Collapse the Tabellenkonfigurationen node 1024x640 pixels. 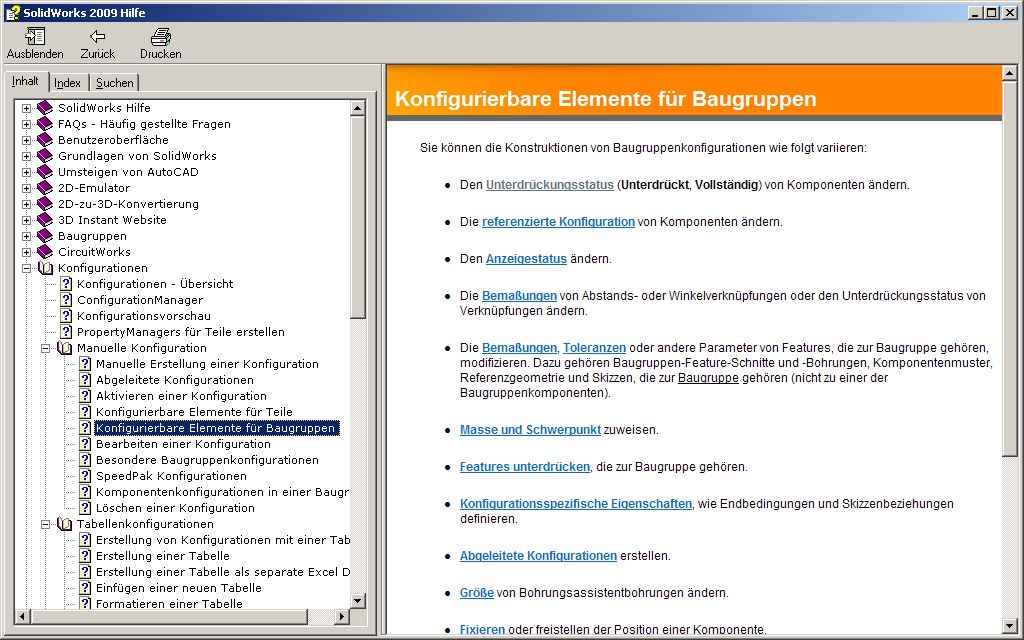[45, 524]
